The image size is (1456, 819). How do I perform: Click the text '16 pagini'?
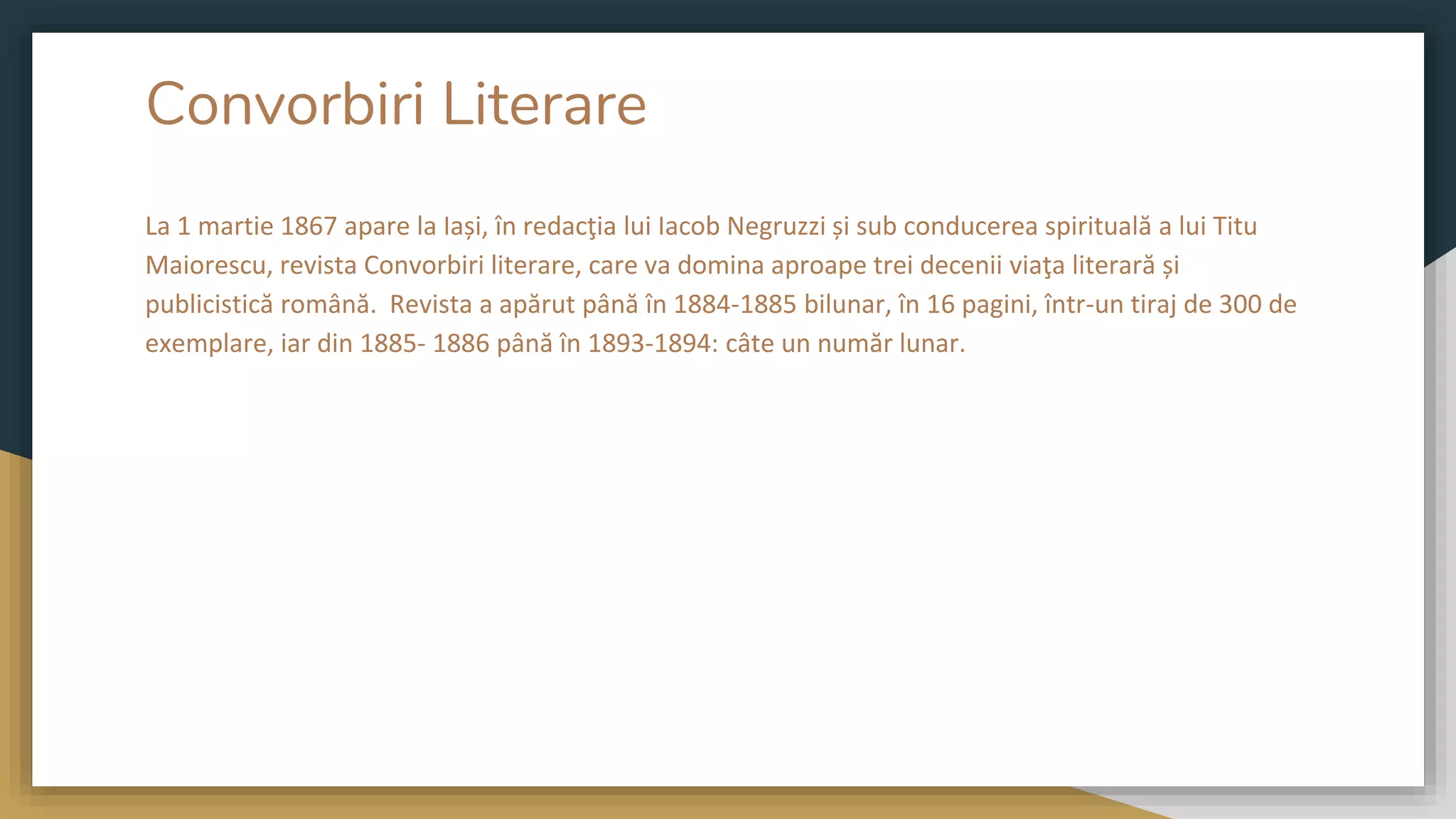(x=980, y=304)
